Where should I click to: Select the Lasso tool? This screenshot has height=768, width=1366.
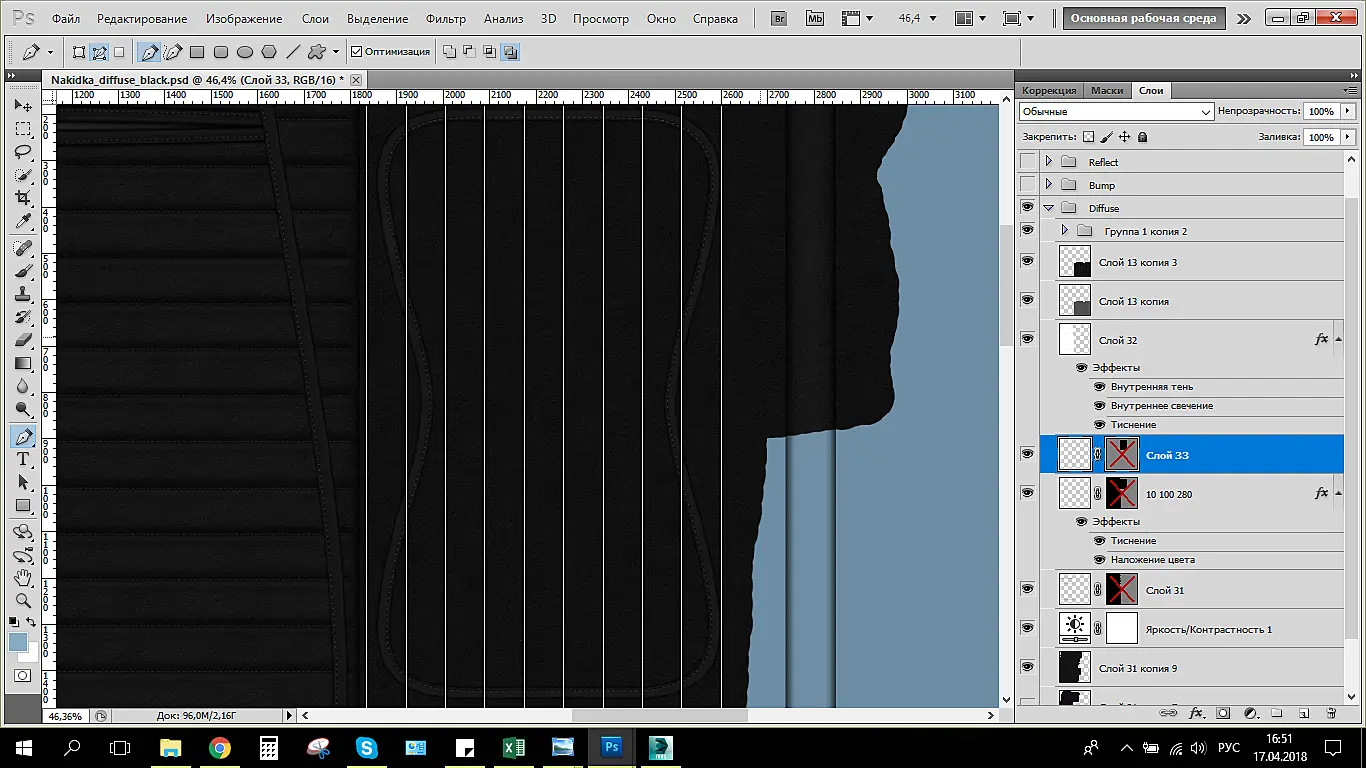click(x=23, y=152)
